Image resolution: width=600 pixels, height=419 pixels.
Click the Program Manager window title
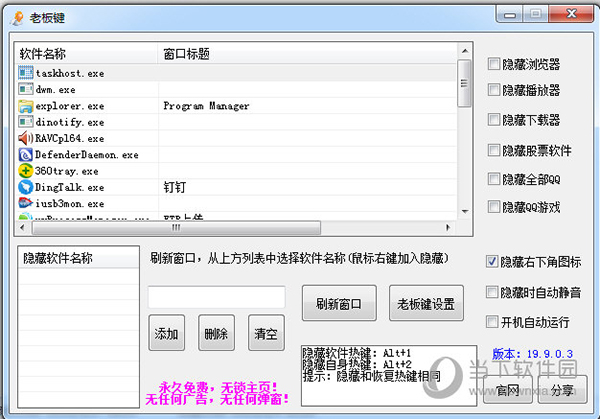coord(206,106)
